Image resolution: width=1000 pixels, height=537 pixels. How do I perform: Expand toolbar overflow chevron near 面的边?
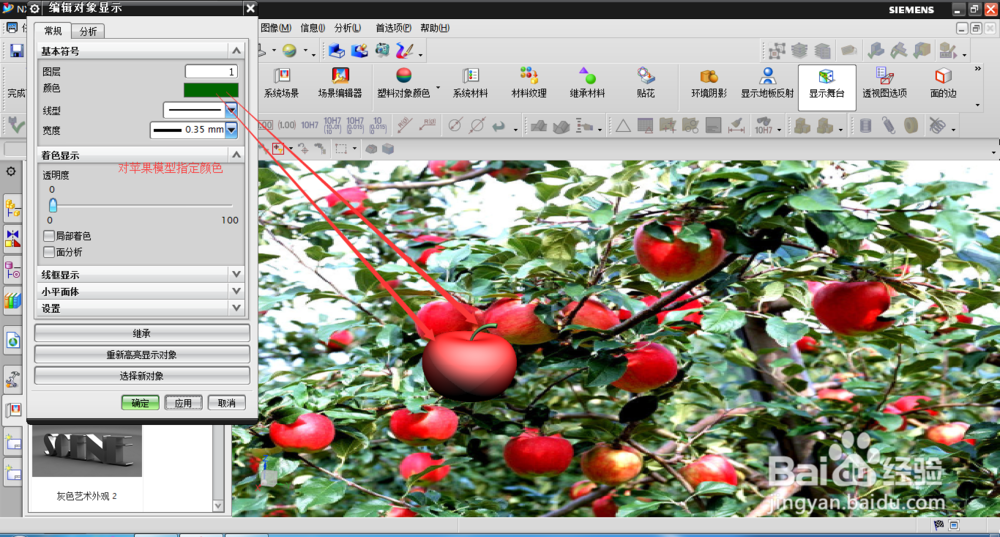pos(978,68)
